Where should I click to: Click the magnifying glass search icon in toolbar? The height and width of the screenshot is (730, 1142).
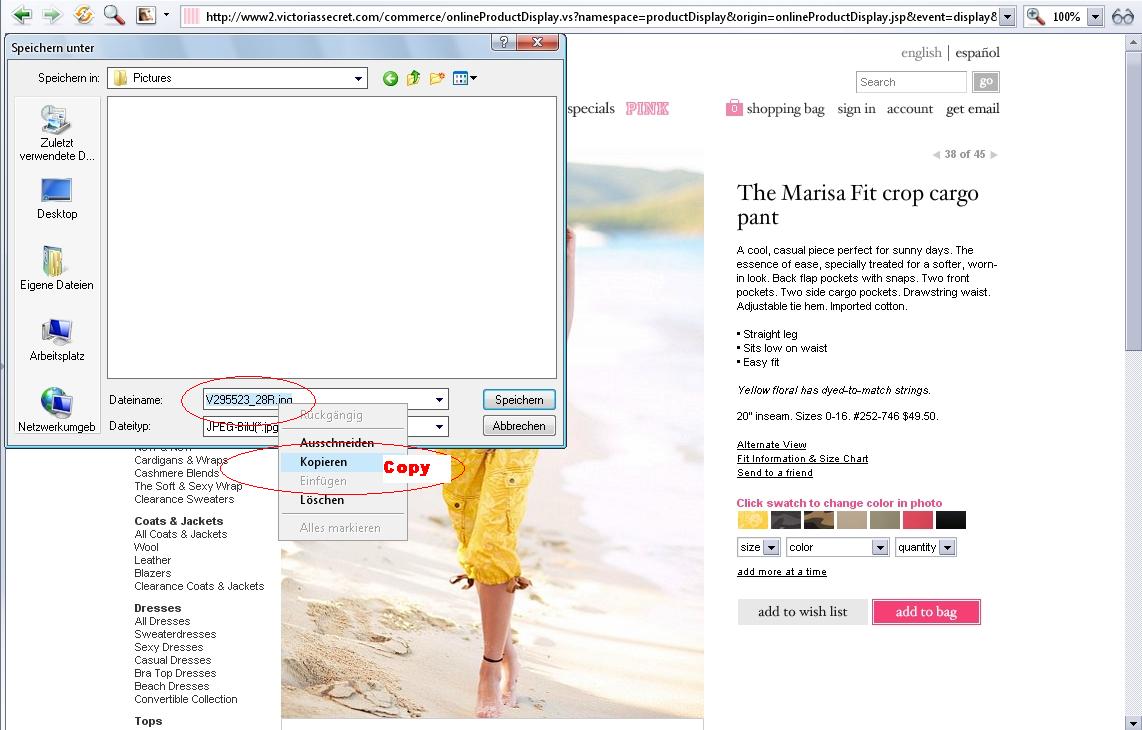tap(115, 16)
